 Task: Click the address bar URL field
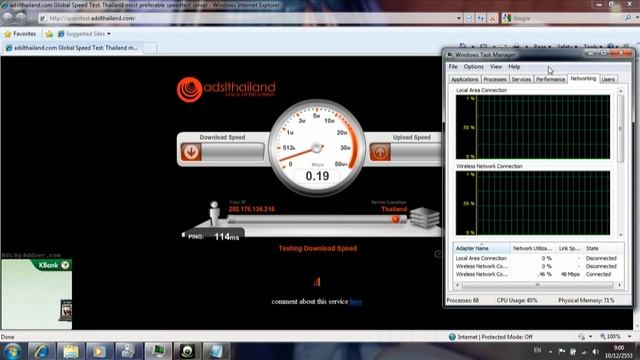[x=247, y=18]
